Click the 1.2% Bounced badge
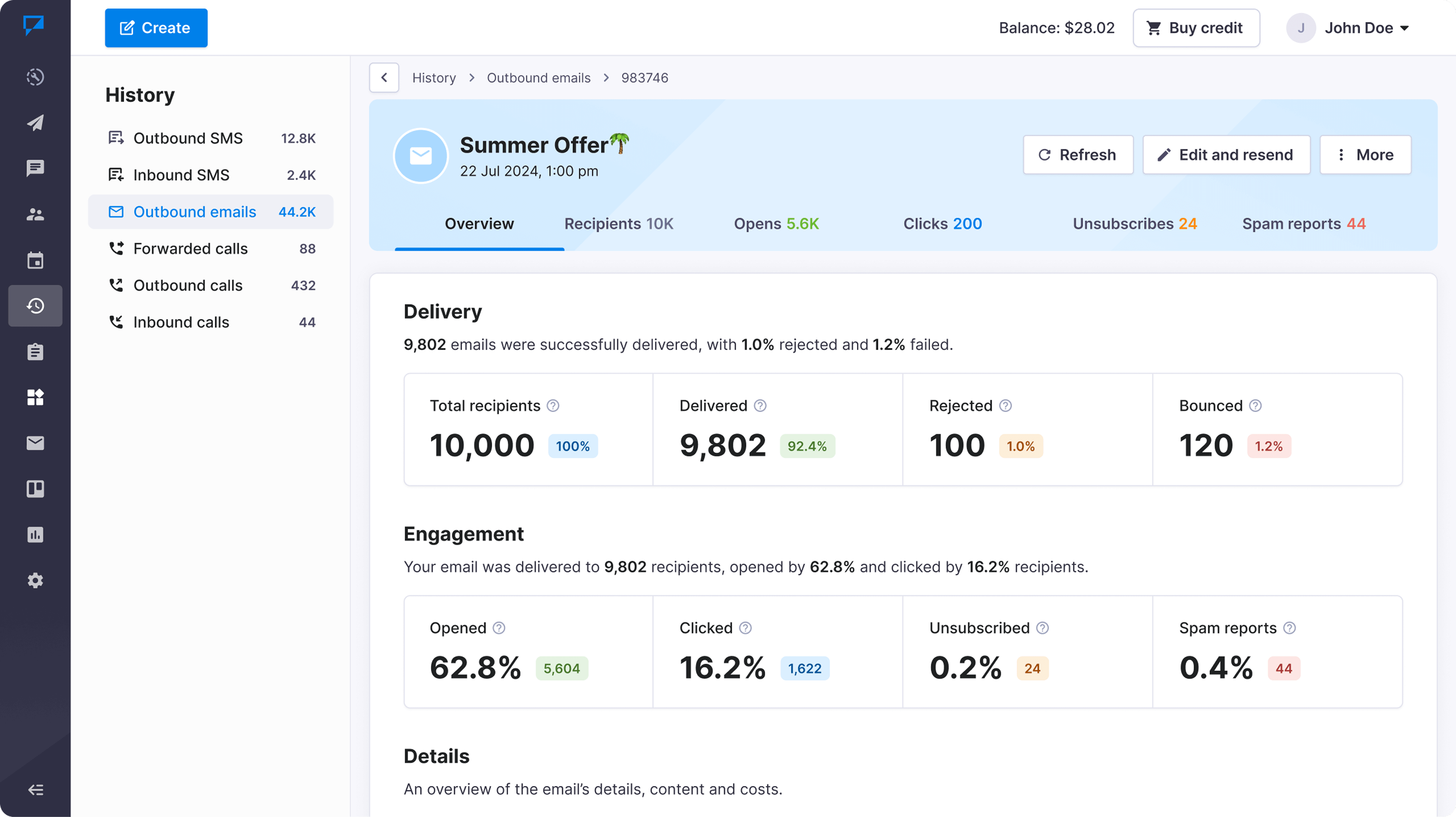 tap(1269, 446)
